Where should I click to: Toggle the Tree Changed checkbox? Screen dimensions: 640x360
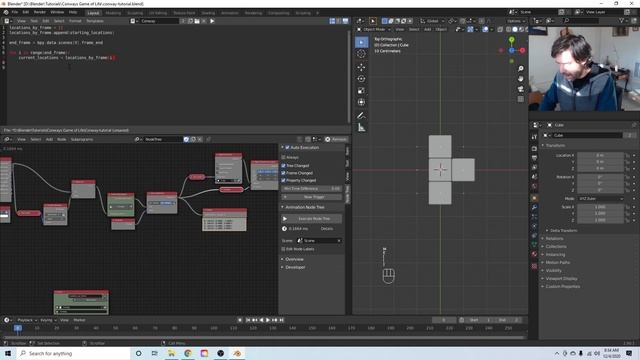283,165
